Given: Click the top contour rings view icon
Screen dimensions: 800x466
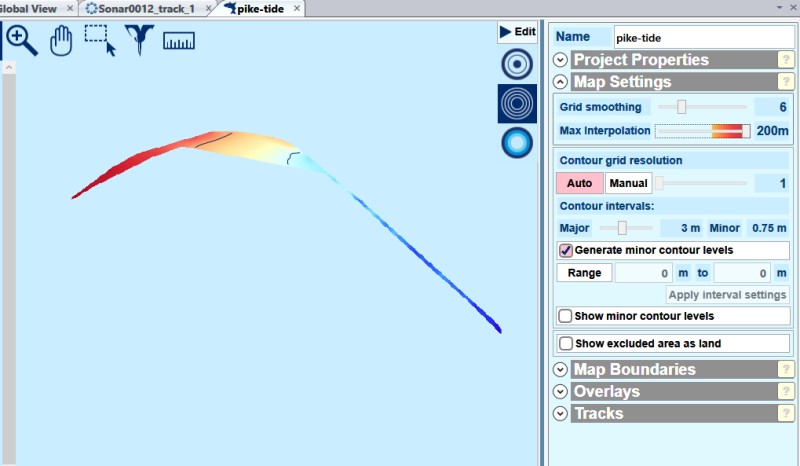Looking at the screenshot, I should 517,64.
